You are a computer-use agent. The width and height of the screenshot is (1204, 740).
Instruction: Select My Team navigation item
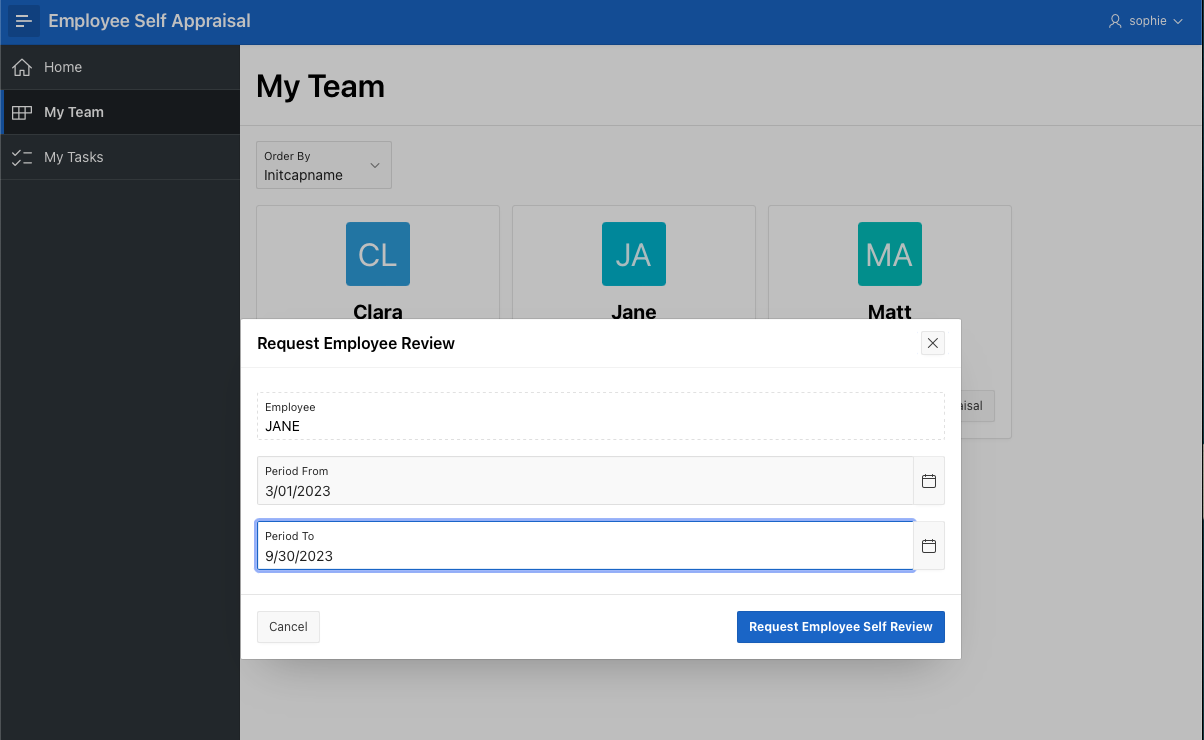tap(74, 112)
